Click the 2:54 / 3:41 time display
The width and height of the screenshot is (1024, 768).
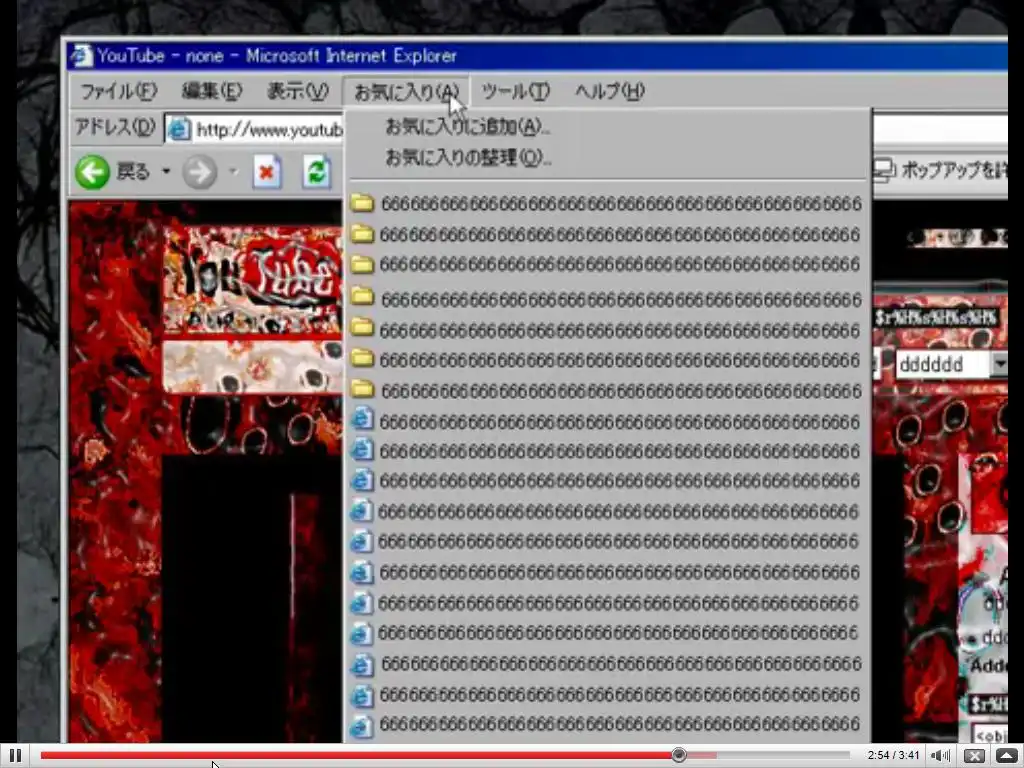(893, 755)
